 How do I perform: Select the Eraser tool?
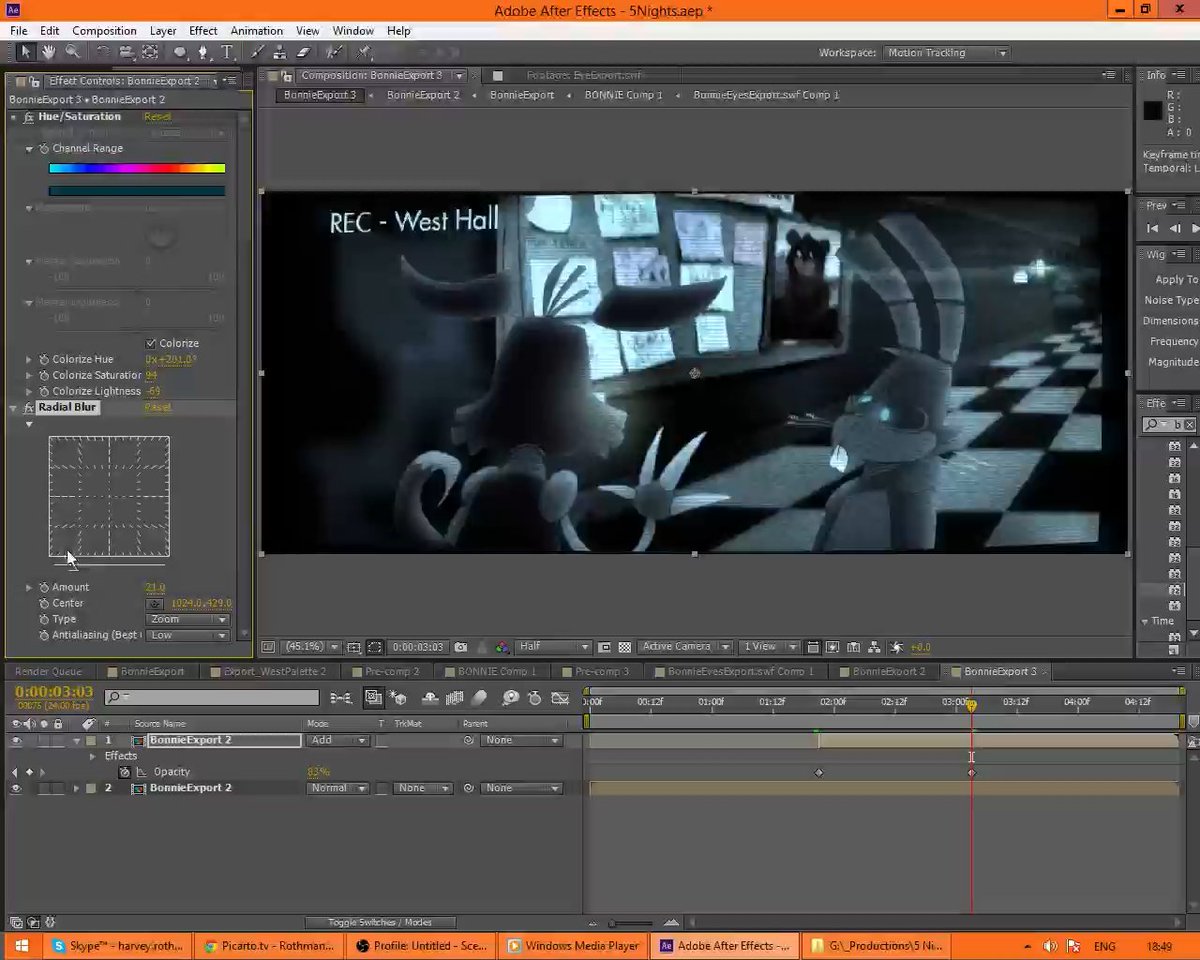pos(304,52)
